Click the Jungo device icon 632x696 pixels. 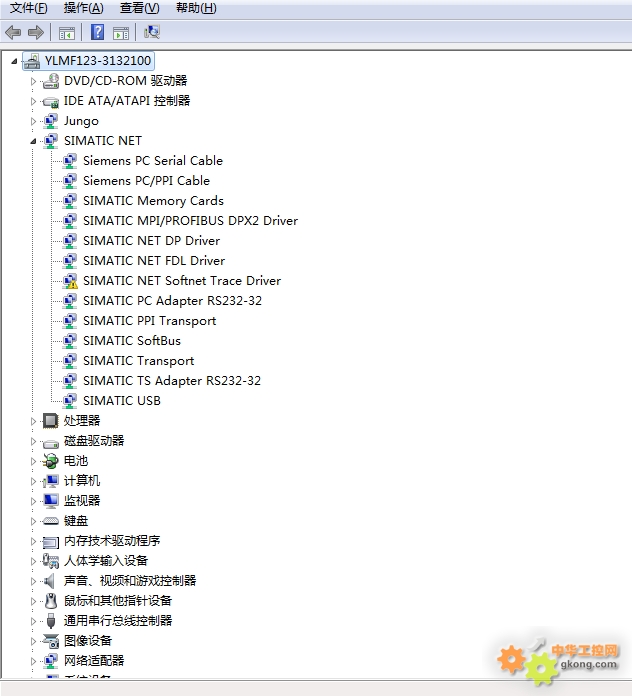coord(51,121)
